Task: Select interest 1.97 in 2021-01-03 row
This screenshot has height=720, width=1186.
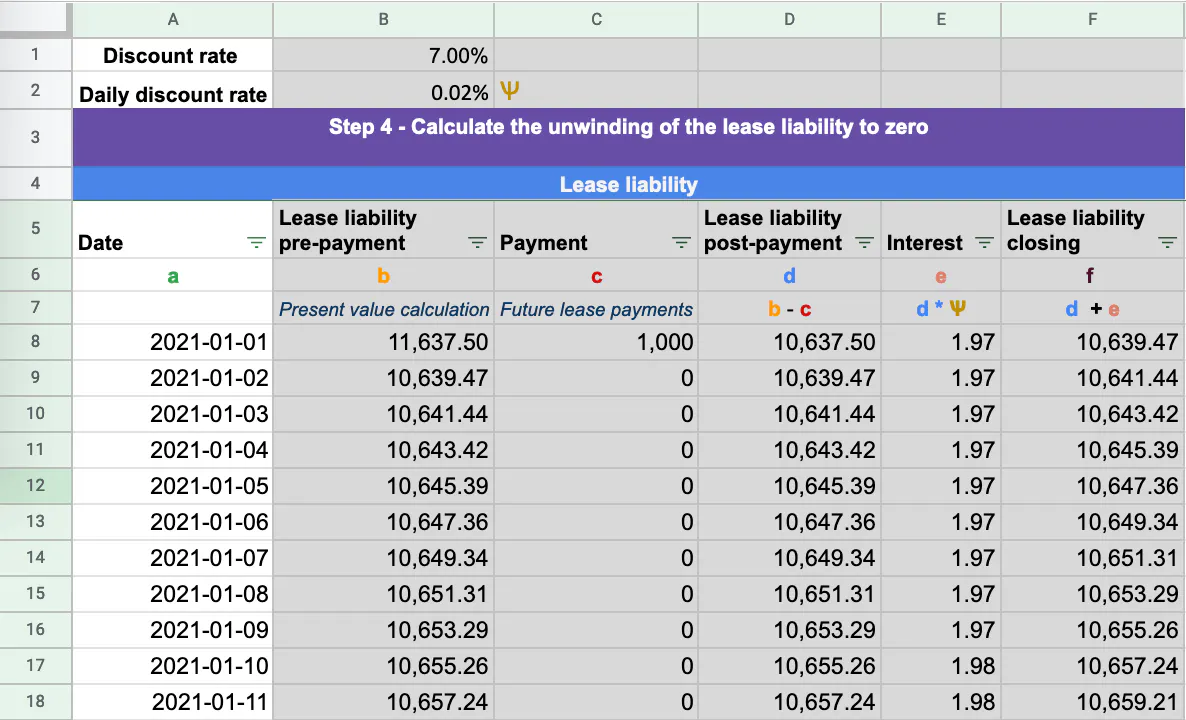Action: pyautogui.click(x=941, y=414)
